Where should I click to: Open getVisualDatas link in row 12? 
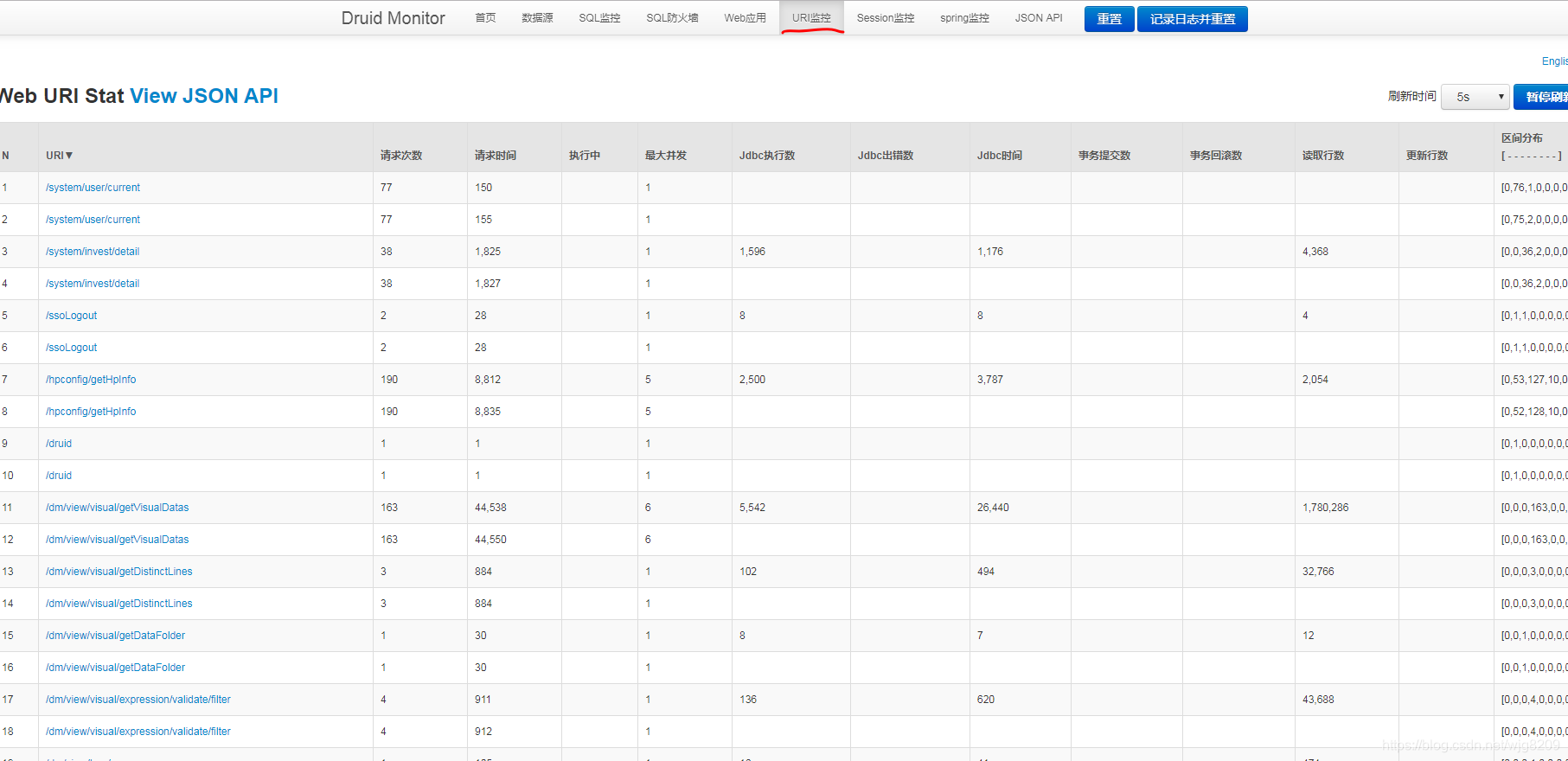[x=117, y=540]
